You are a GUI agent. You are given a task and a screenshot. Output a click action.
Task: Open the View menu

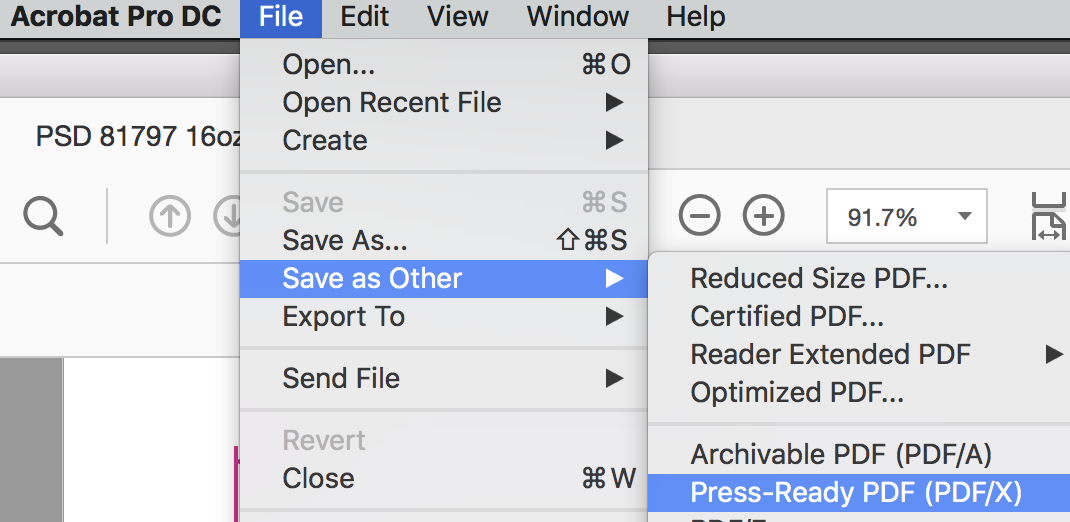458,17
